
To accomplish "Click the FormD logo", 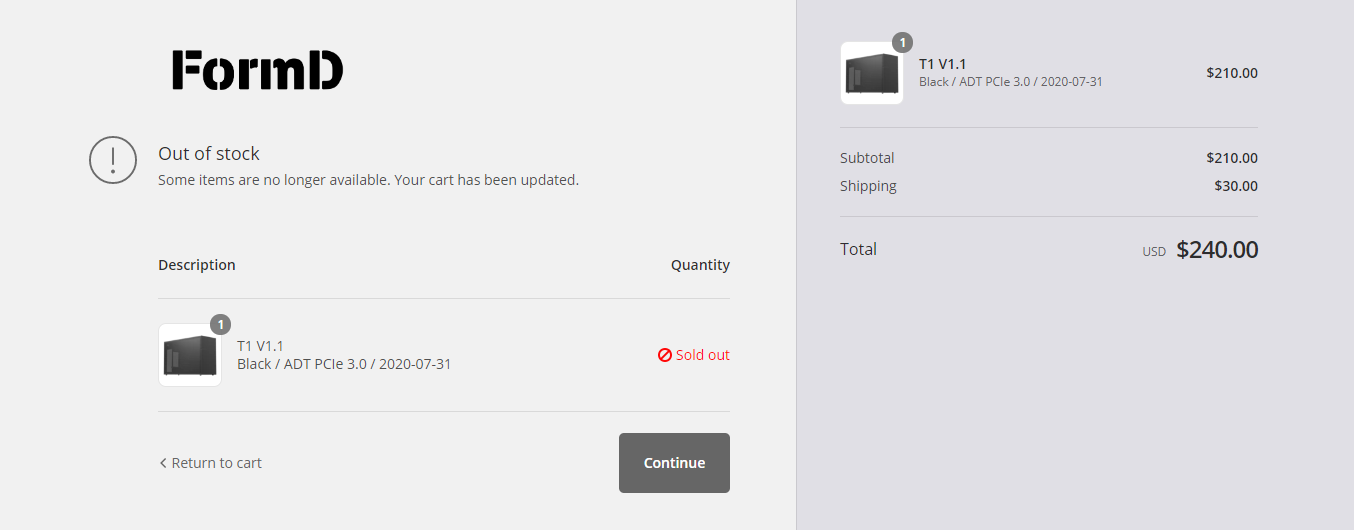I will pyautogui.click(x=257, y=70).
